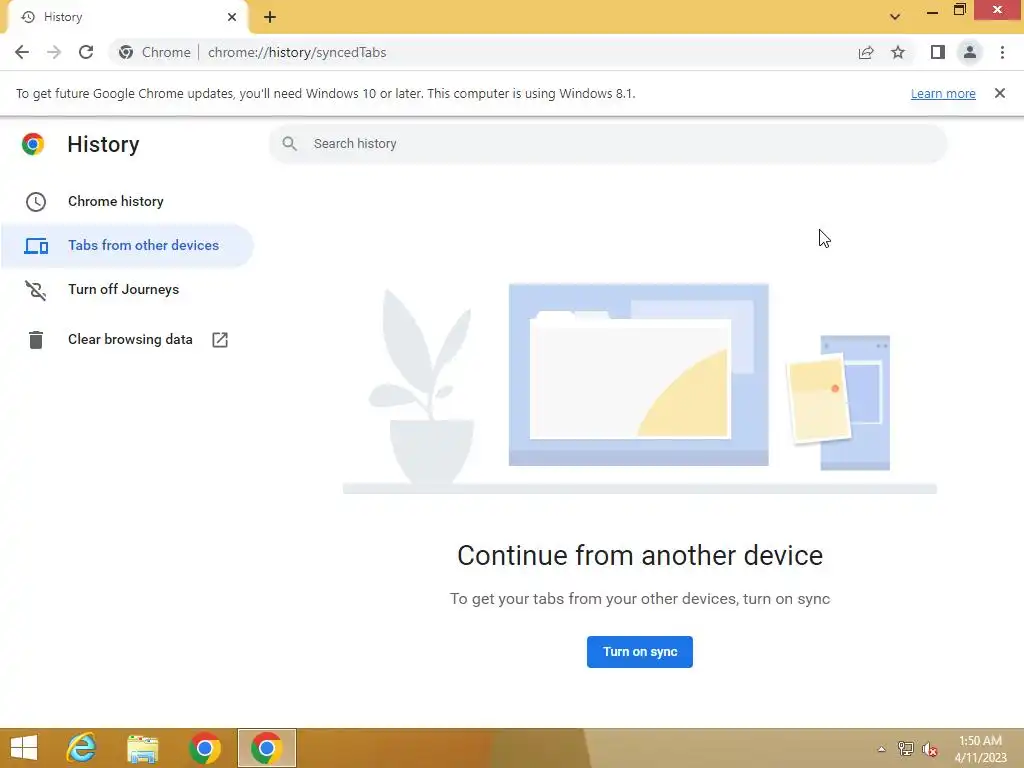Open Chrome's three-dot menu
The image size is (1024, 768).
pyautogui.click(x=1002, y=52)
